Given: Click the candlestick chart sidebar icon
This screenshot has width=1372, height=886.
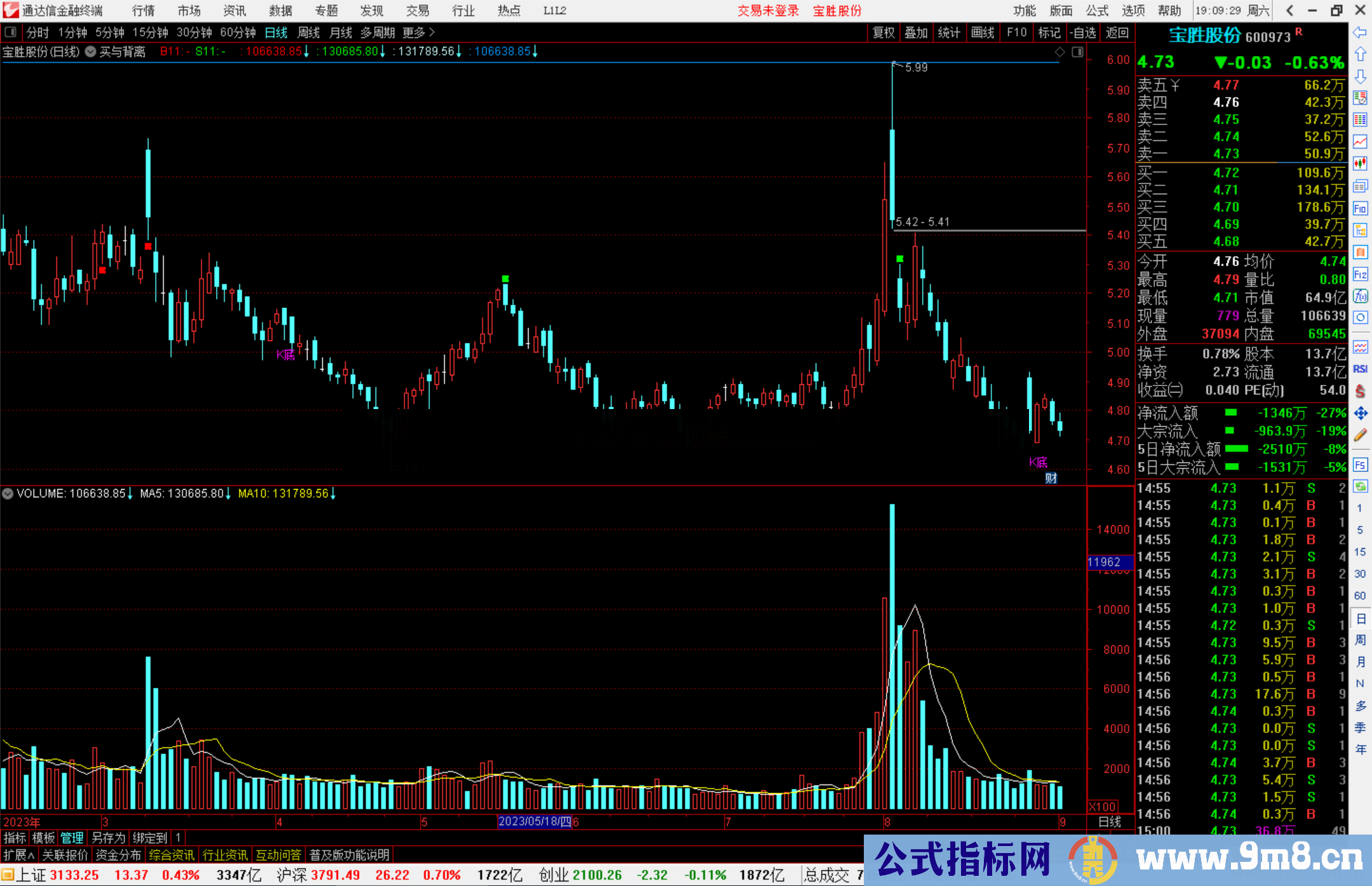Looking at the screenshot, I should pos(1360,164).
